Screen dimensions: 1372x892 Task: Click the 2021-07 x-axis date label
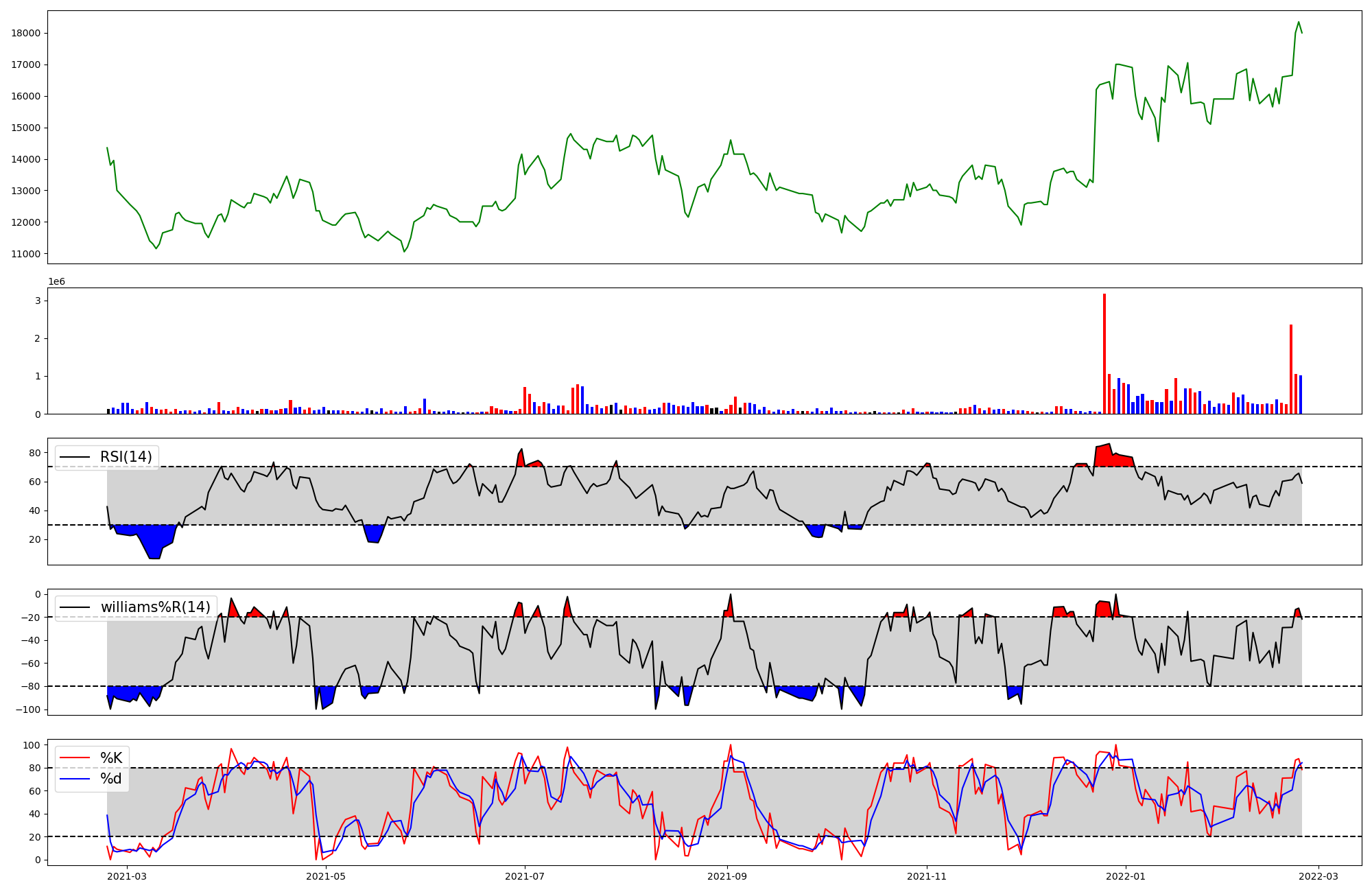pyautogui.click(x=525, y=876)
